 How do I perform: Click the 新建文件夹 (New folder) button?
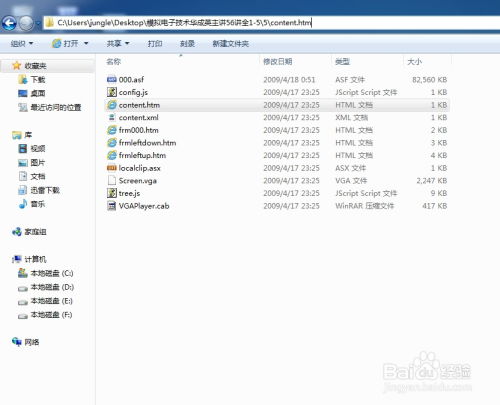[x=231, y=44]
